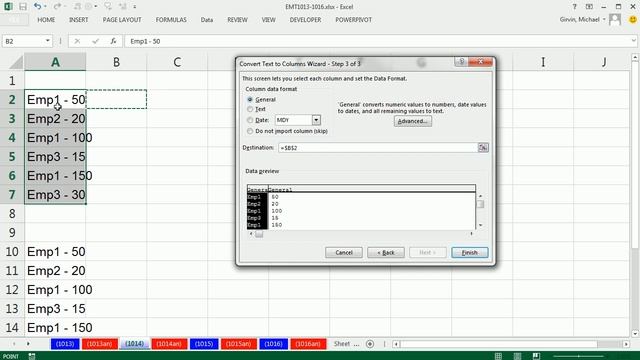Click the (1015) sheet tab
The width and height of the screenshot is (640, 360).
click(x=204, y=344)
